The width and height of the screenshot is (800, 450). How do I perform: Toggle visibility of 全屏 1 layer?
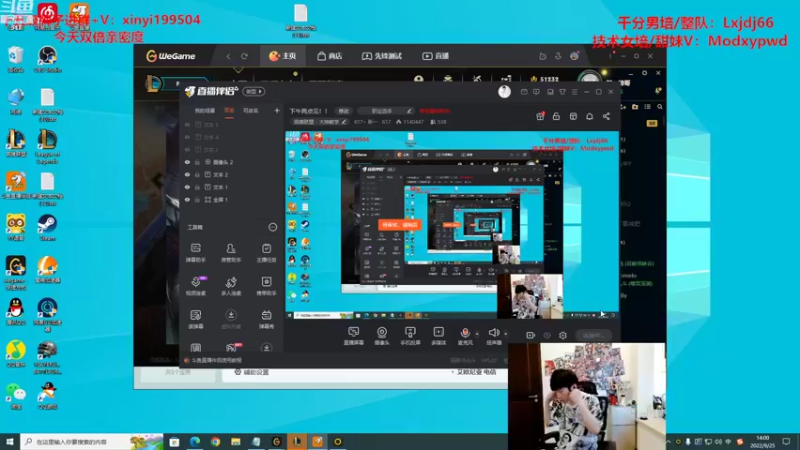187,199
